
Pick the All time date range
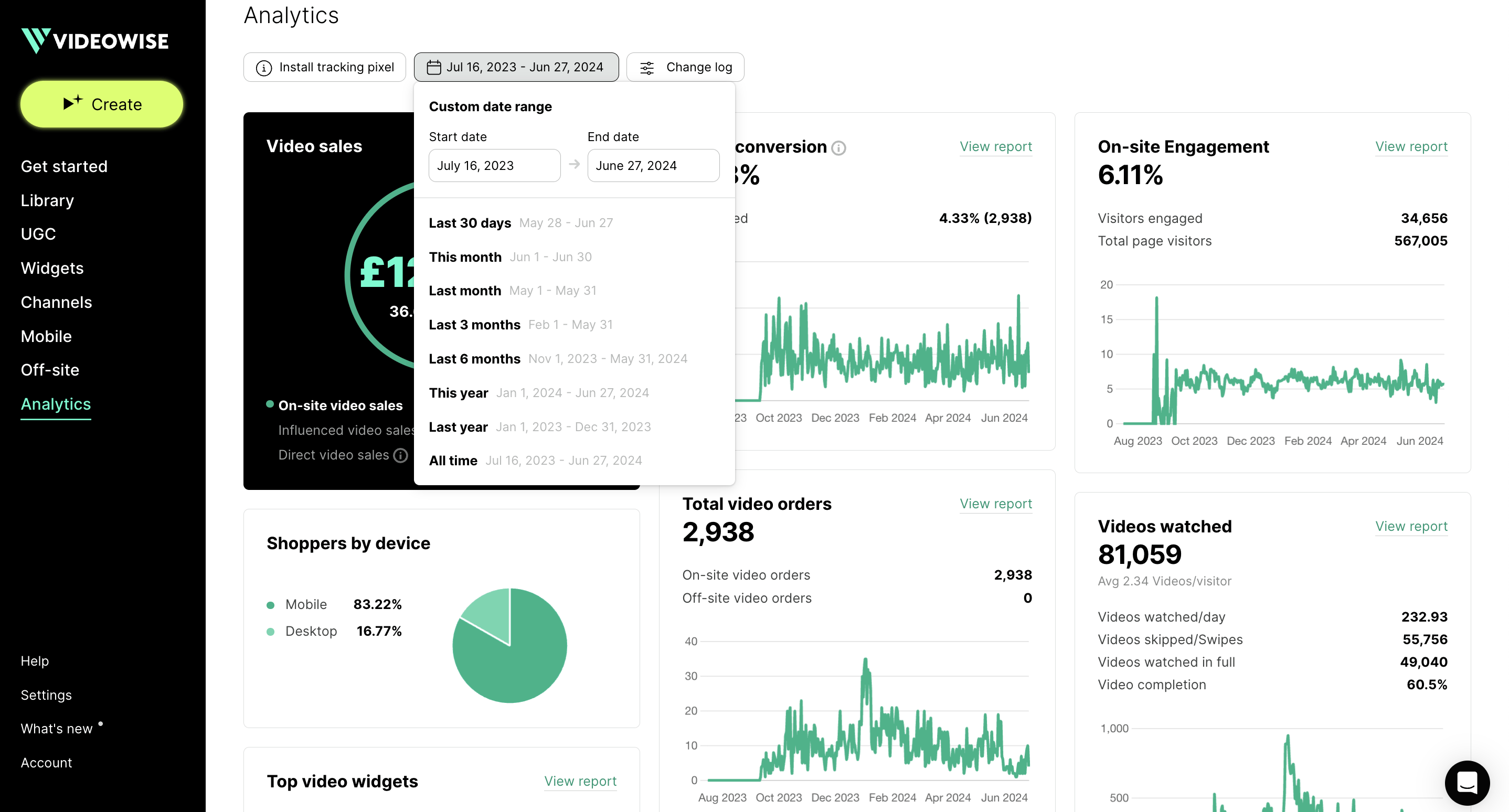pos(453,461)
